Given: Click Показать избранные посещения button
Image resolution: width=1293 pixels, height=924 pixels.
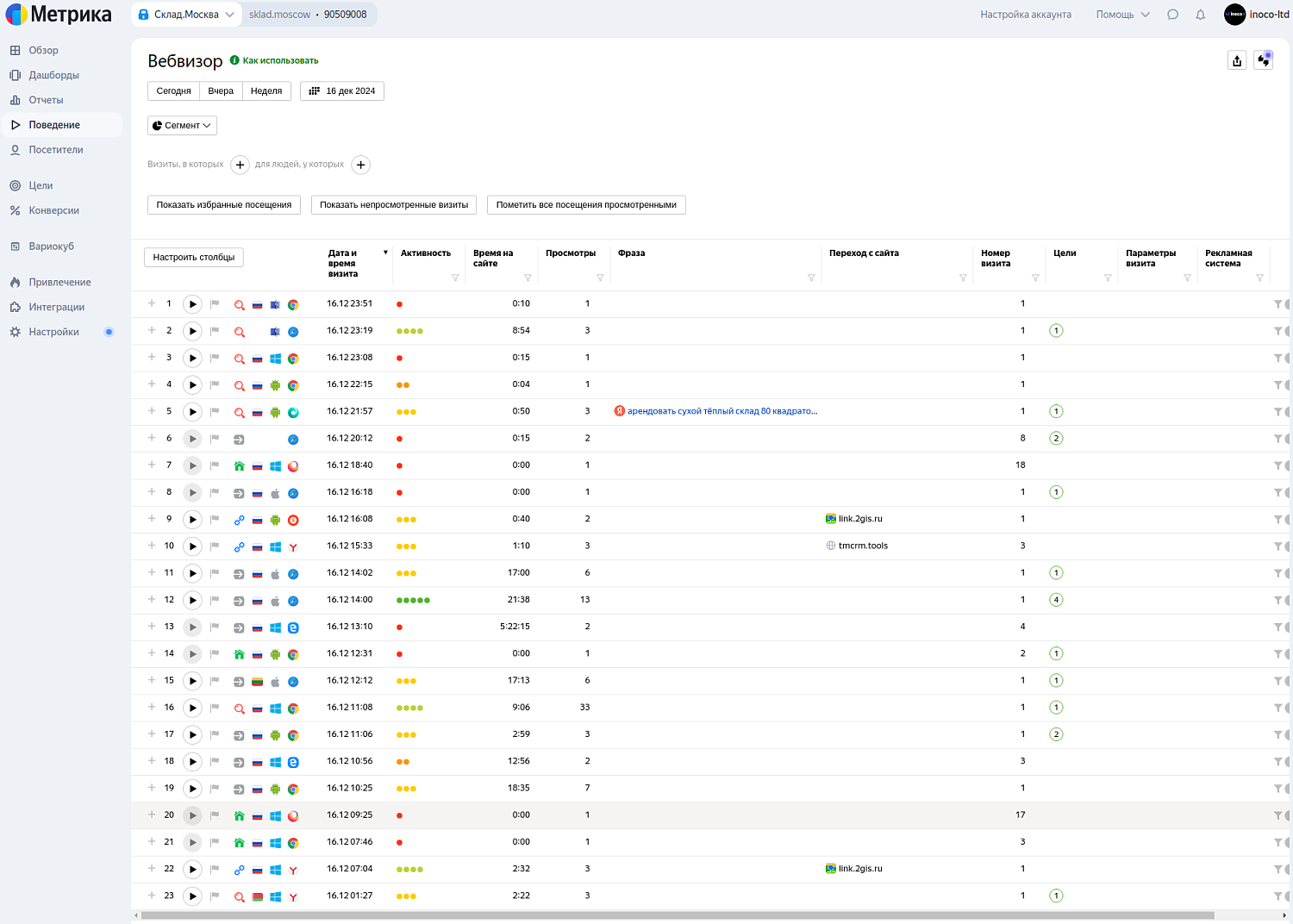Looking at the screenshot, I should [224, 205].
